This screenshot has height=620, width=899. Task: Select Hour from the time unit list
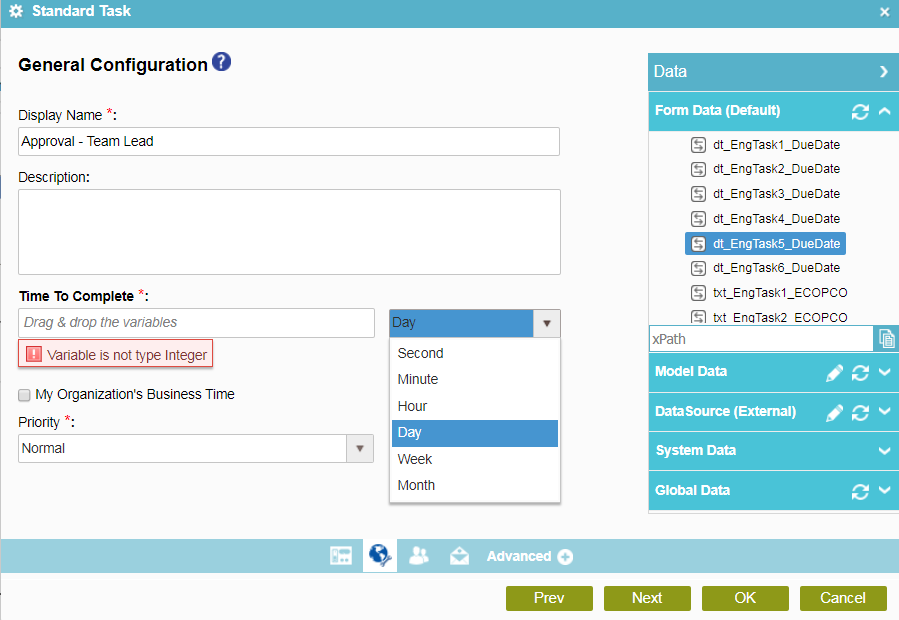click(x=413, y=406)
